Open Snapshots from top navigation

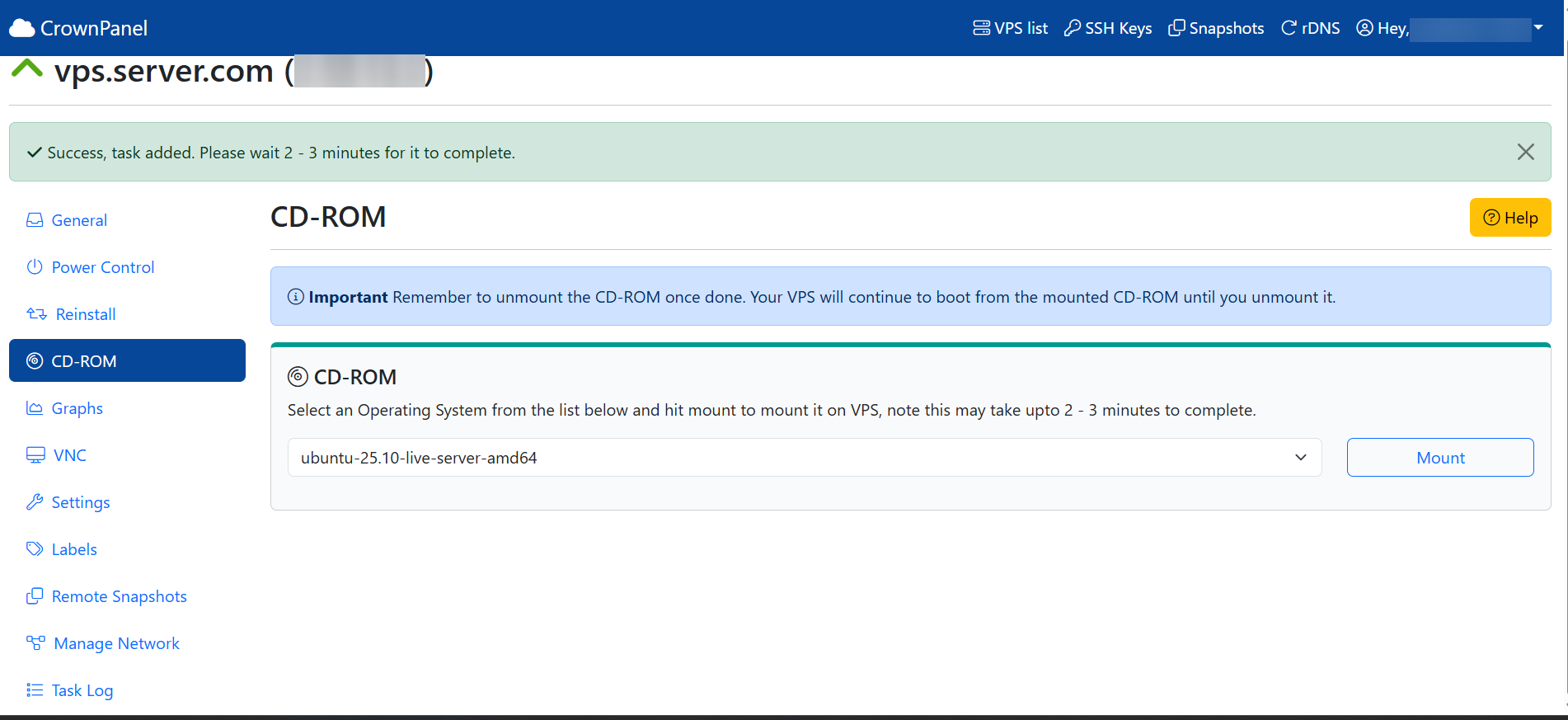click(x=1216, y=28)
